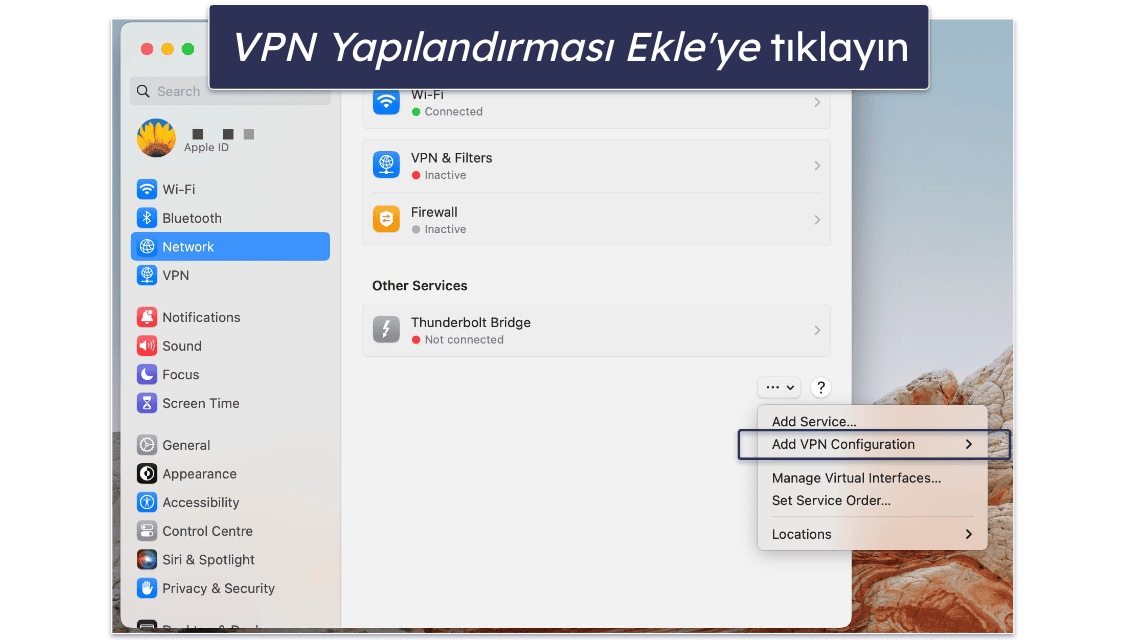Image resolution: width=1134 pixels, height=640 pixels.
Task: Expand the Wi-Fi Connected row chevron
Action: click(x=817, y=103)
